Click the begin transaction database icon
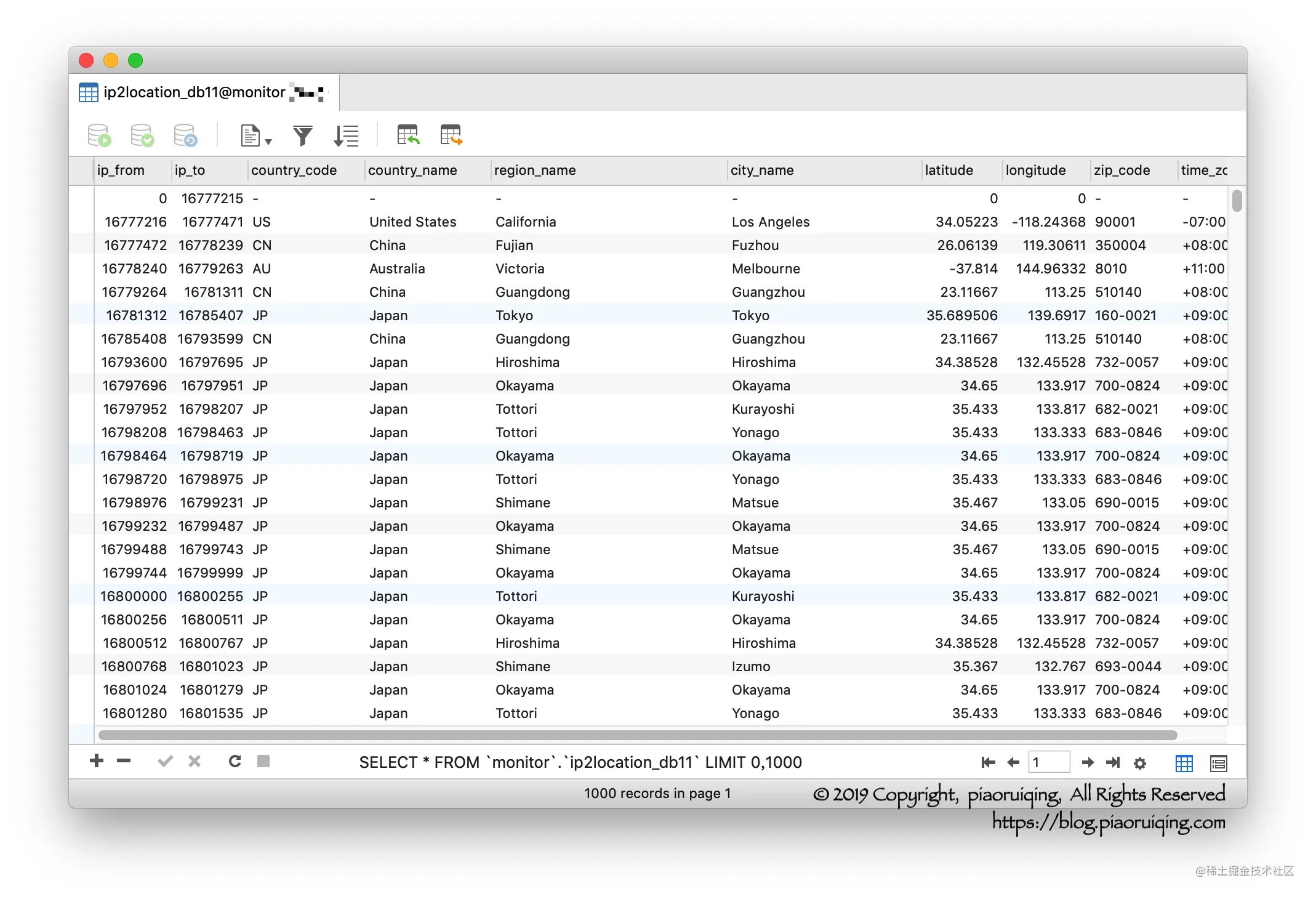The height and width of the screenshot is (899, 1316). [x=99, y=135]
